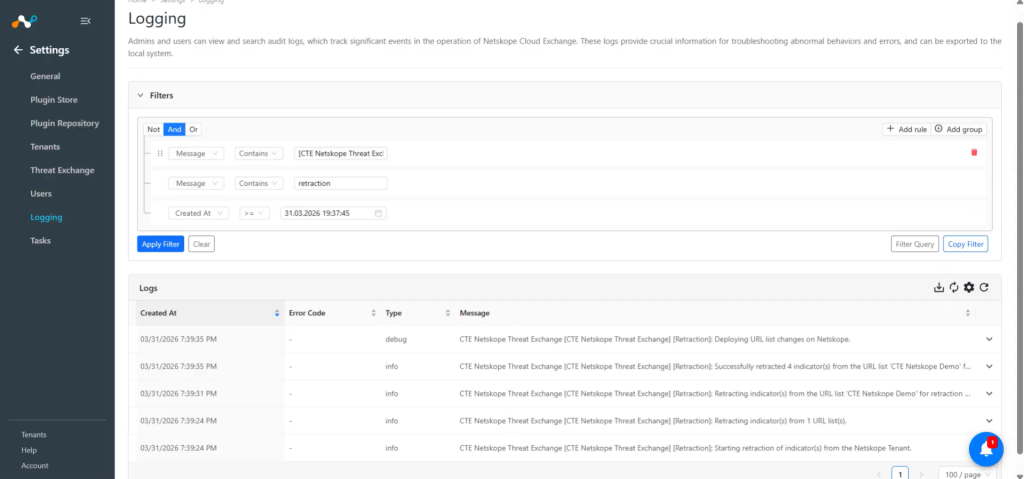Screen dimensions: 1024x479
Task: Open Tasks menu item
Action: (40, 241)
